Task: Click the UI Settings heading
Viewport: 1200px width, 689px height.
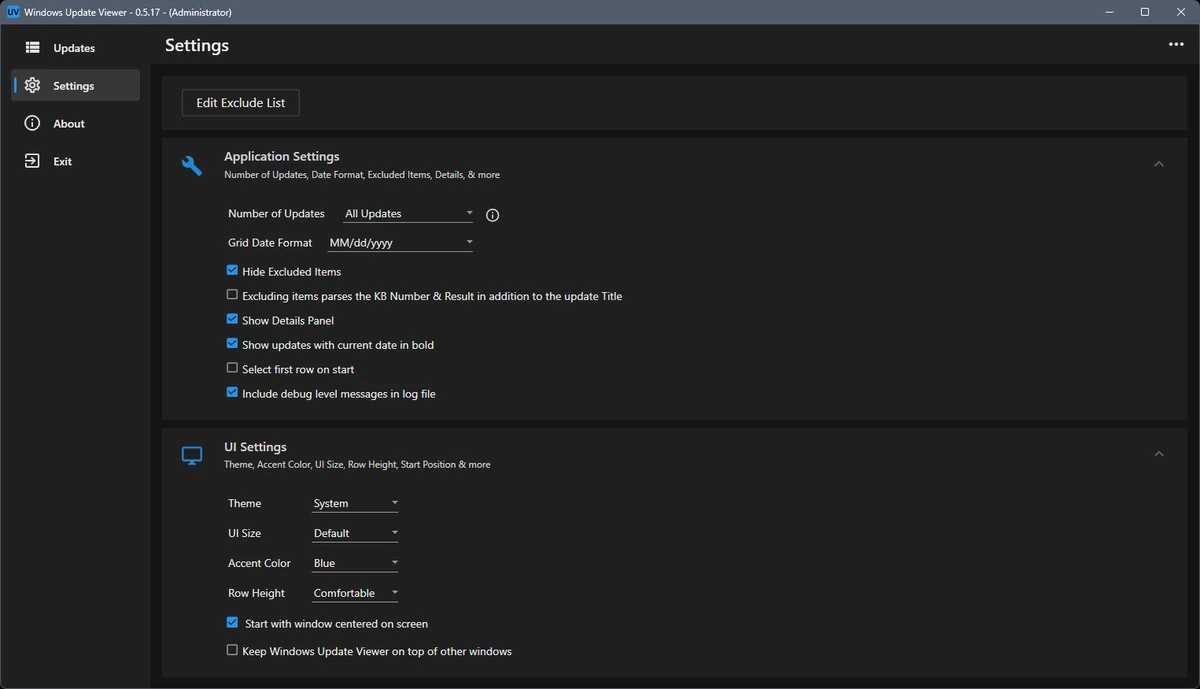Action: point(255,447)
